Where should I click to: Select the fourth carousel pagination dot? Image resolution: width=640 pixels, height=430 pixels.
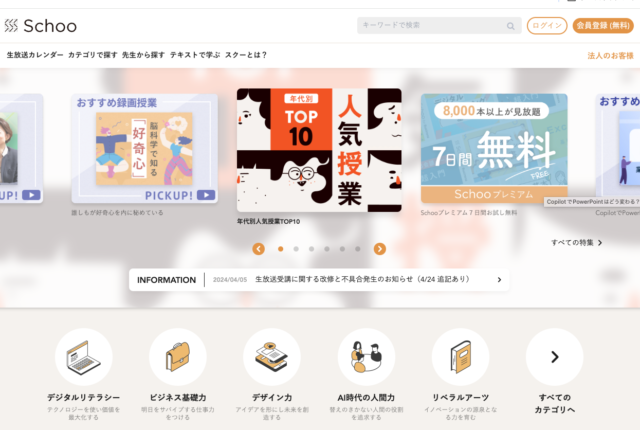(x=327, y=249)
